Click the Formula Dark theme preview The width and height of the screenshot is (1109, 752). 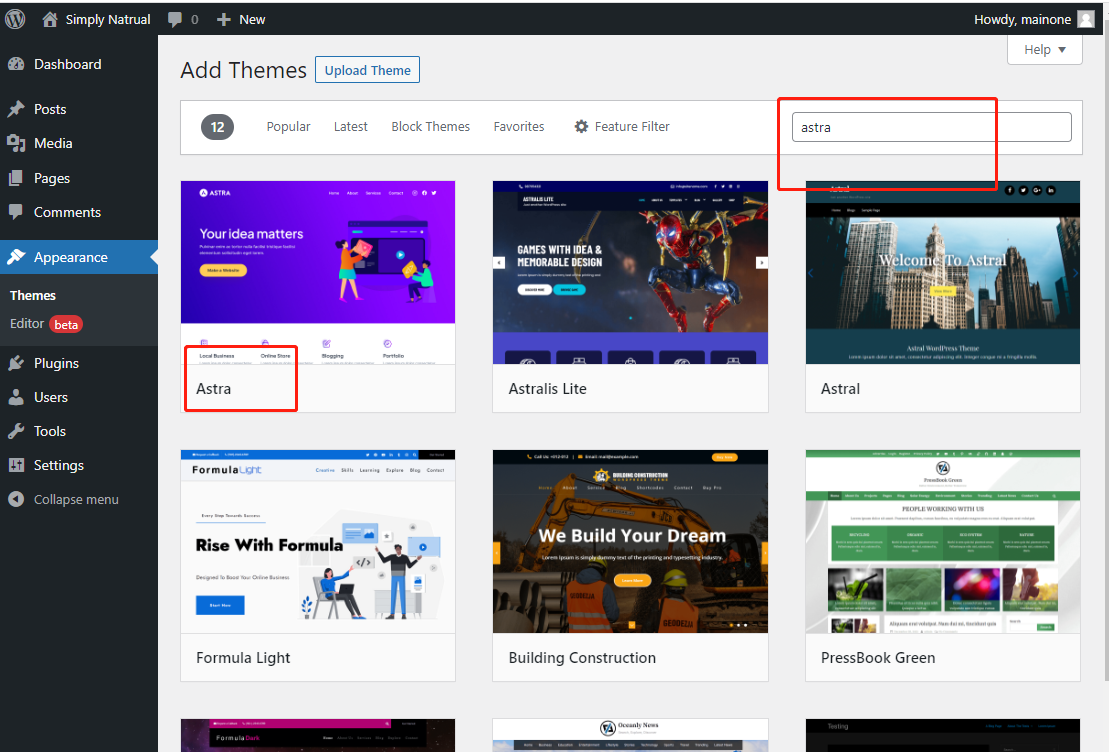(x=318, y=736)
